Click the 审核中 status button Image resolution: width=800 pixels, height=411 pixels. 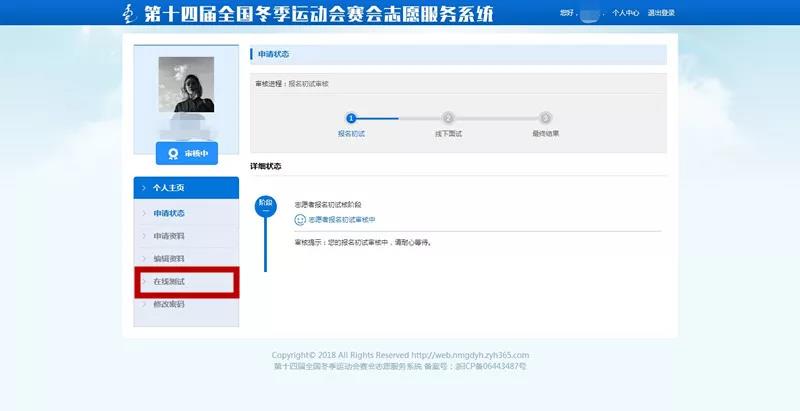coord(187,153)
